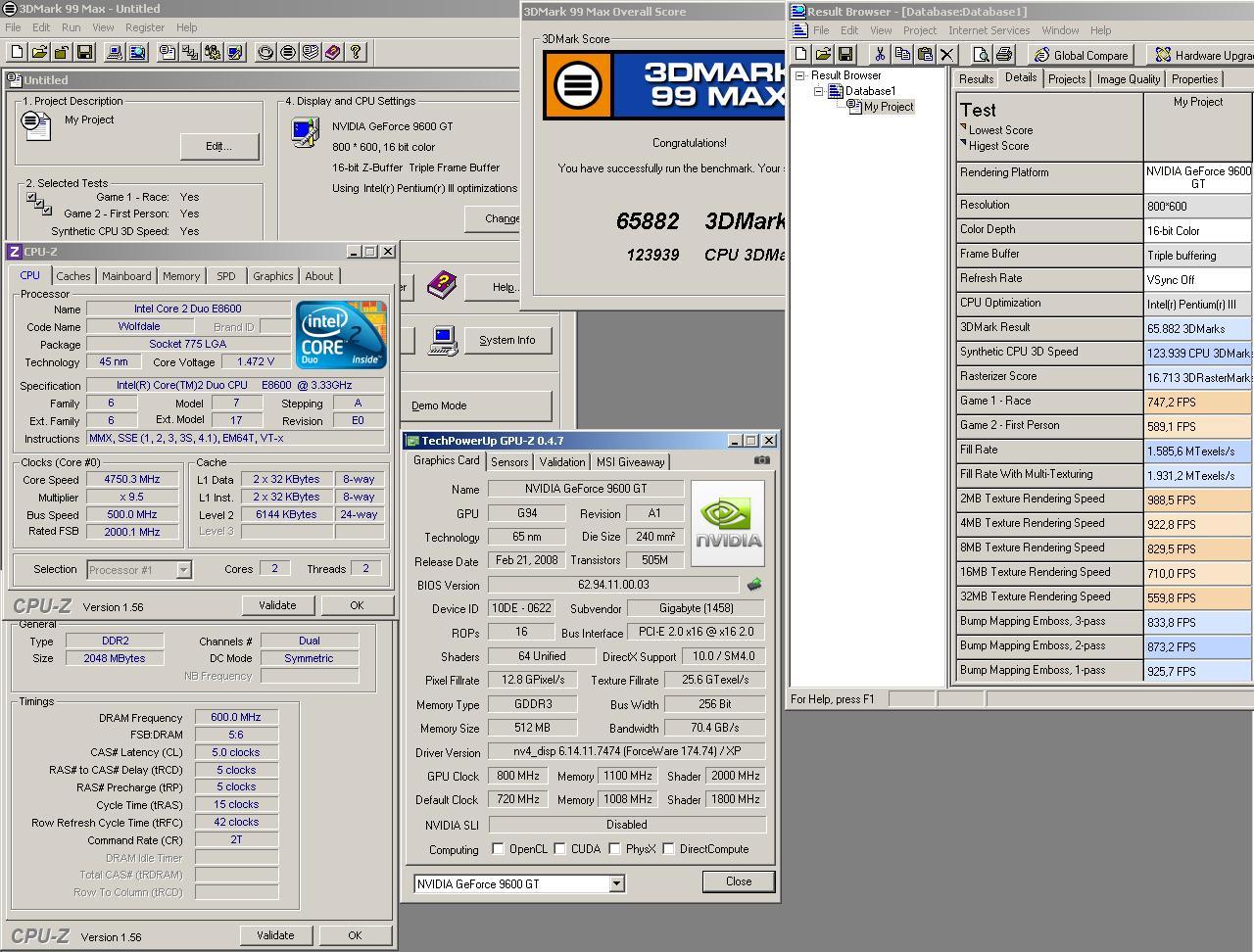Click the striped circle benchmark icon in 3DMark toolbar
Screen dimensions: 1254x952
pyautogui.click(x=288, y=52)
